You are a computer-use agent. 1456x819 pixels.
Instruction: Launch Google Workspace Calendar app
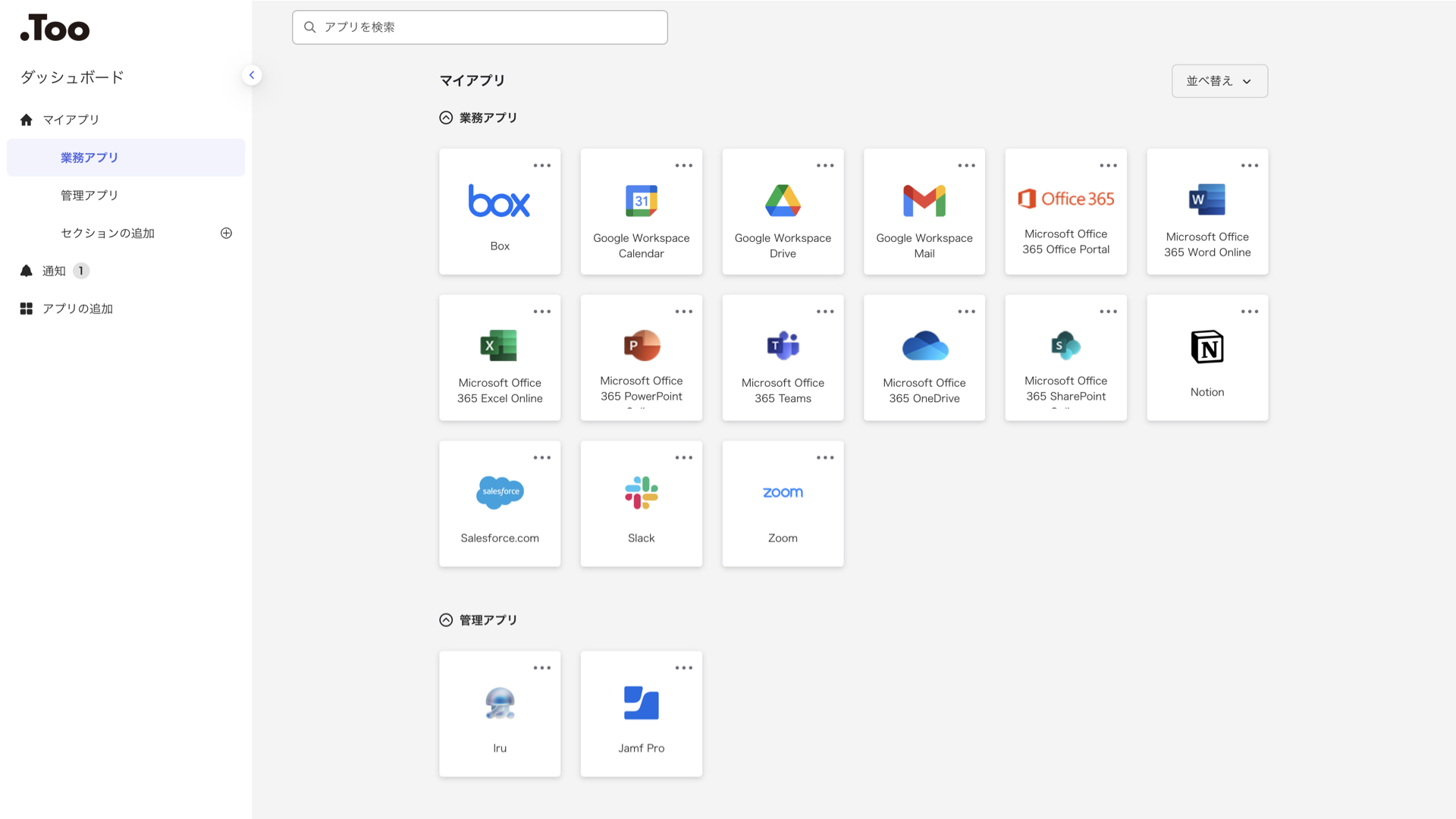641,212
